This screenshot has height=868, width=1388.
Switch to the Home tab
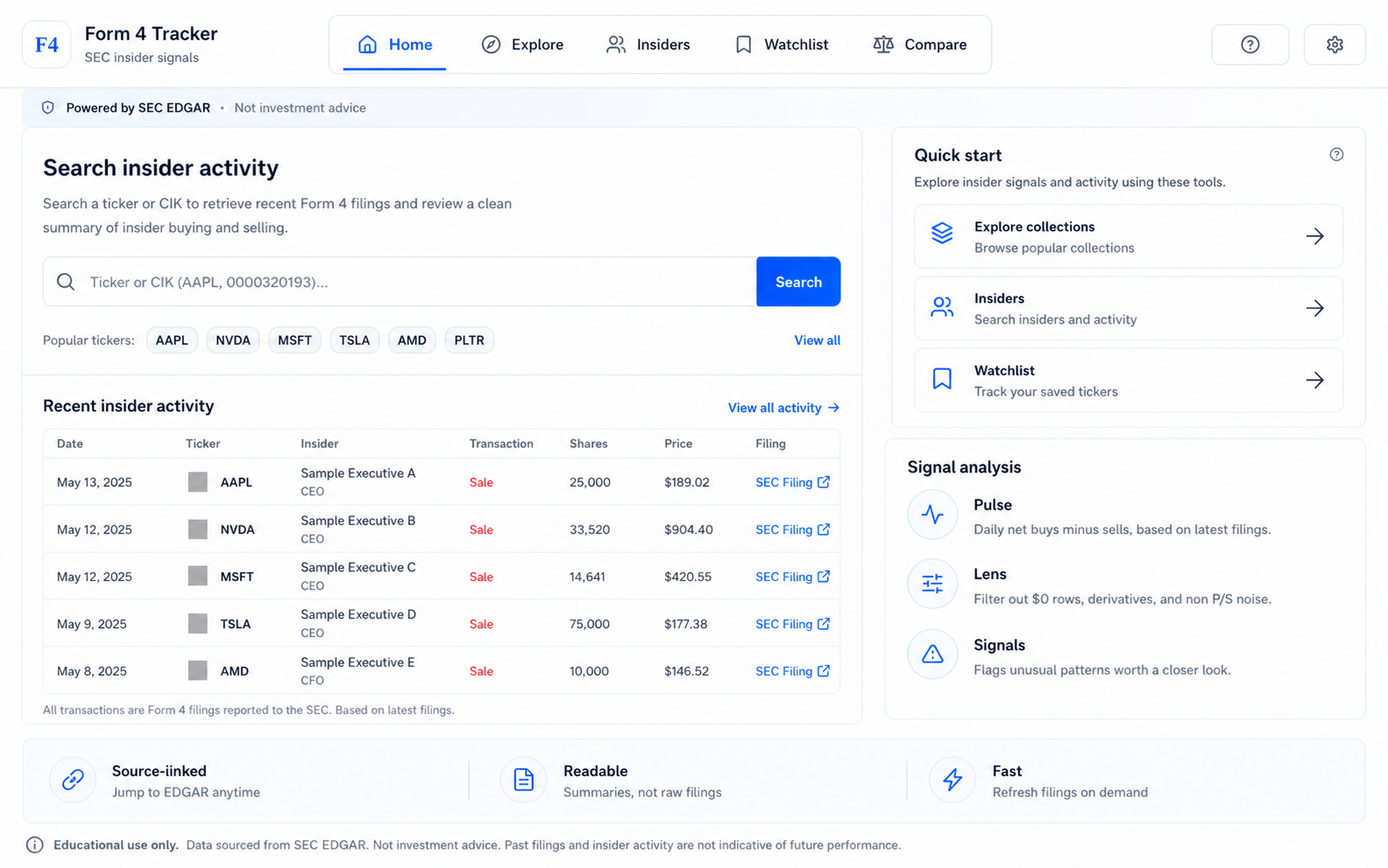(395, 45)
